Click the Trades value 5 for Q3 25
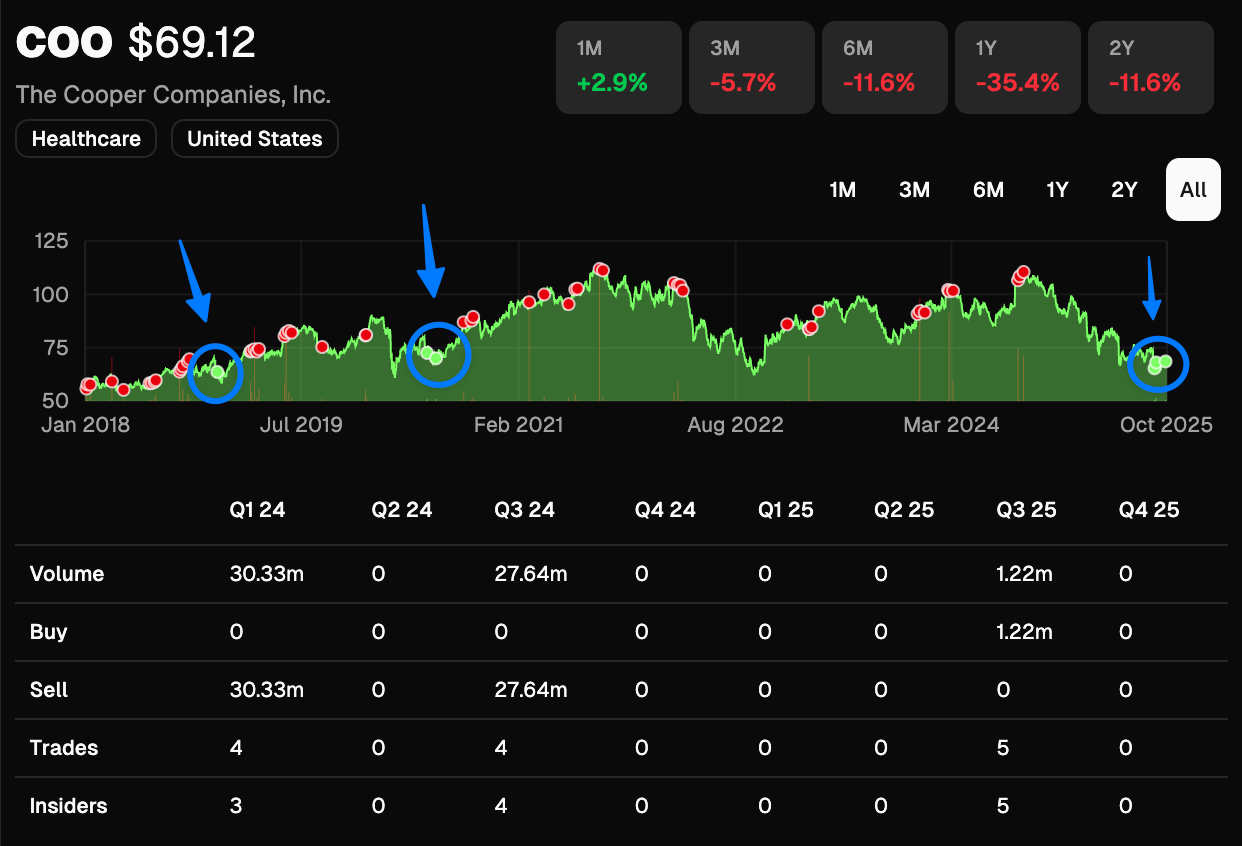 1003,748
